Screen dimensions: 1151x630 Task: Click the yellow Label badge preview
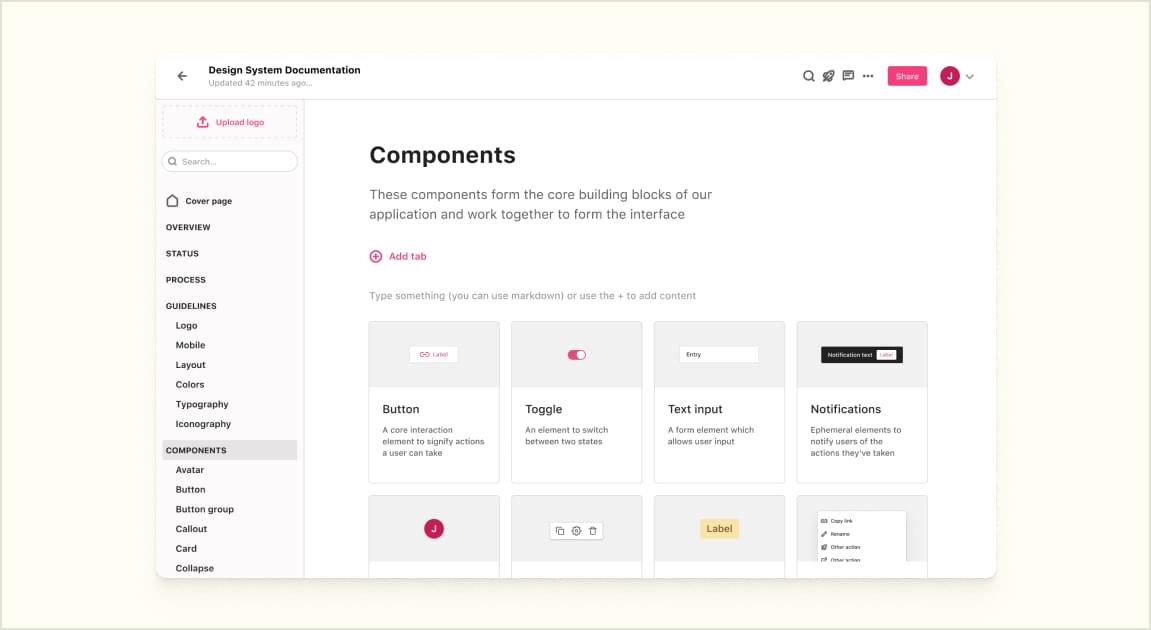tap(719, 529)
